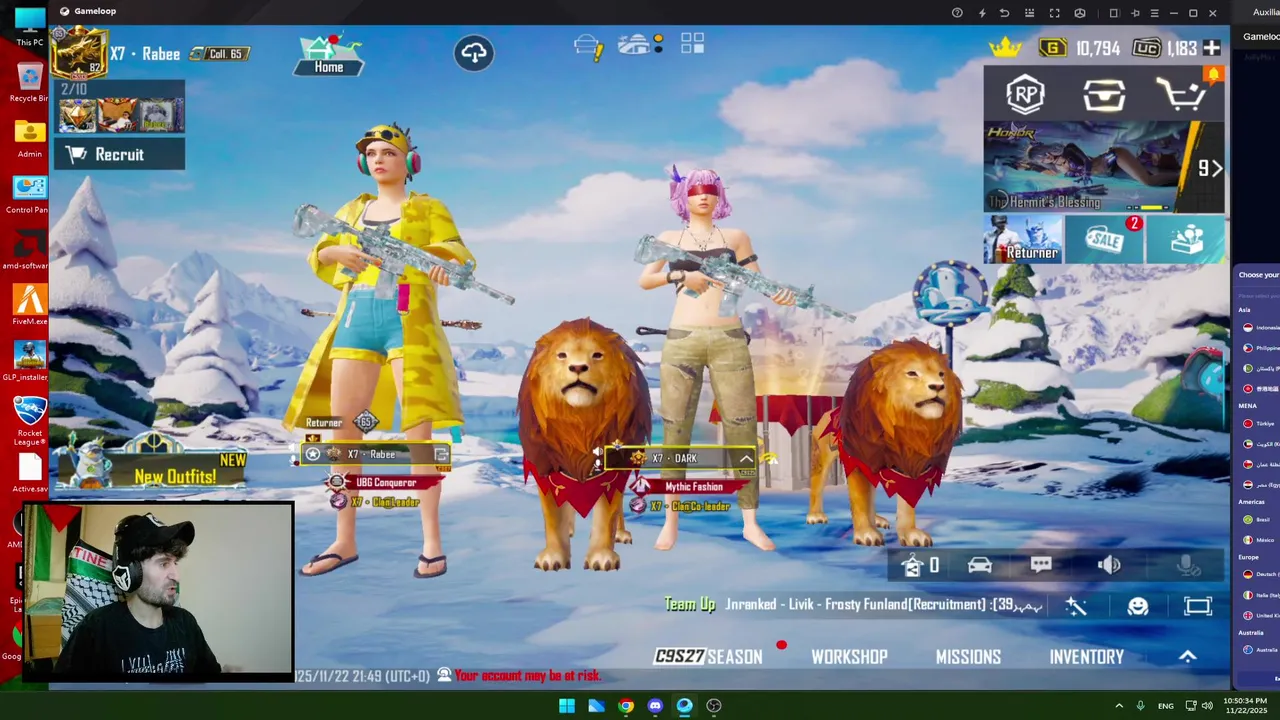Screen dimensions: 1280x720
Task: Add UC with the plus button
Action: [1212, 48]
